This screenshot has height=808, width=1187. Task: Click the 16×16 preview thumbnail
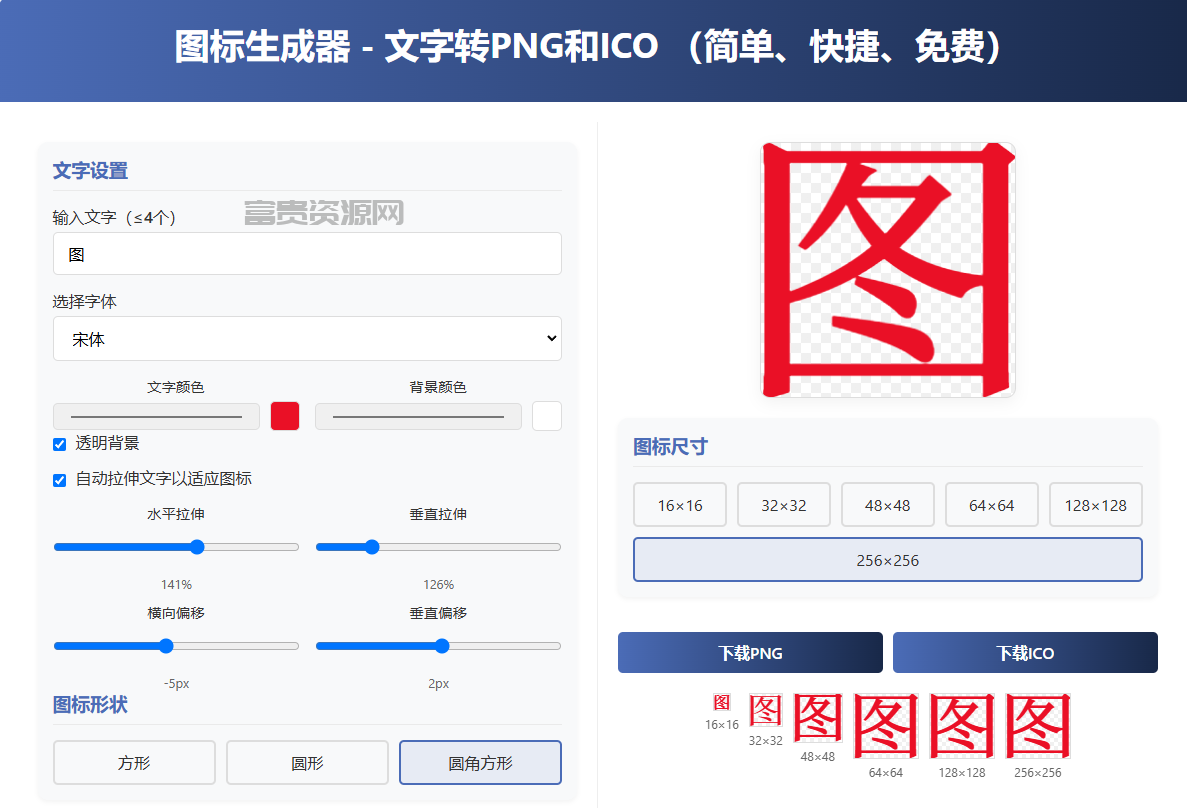tap(722, 702)
